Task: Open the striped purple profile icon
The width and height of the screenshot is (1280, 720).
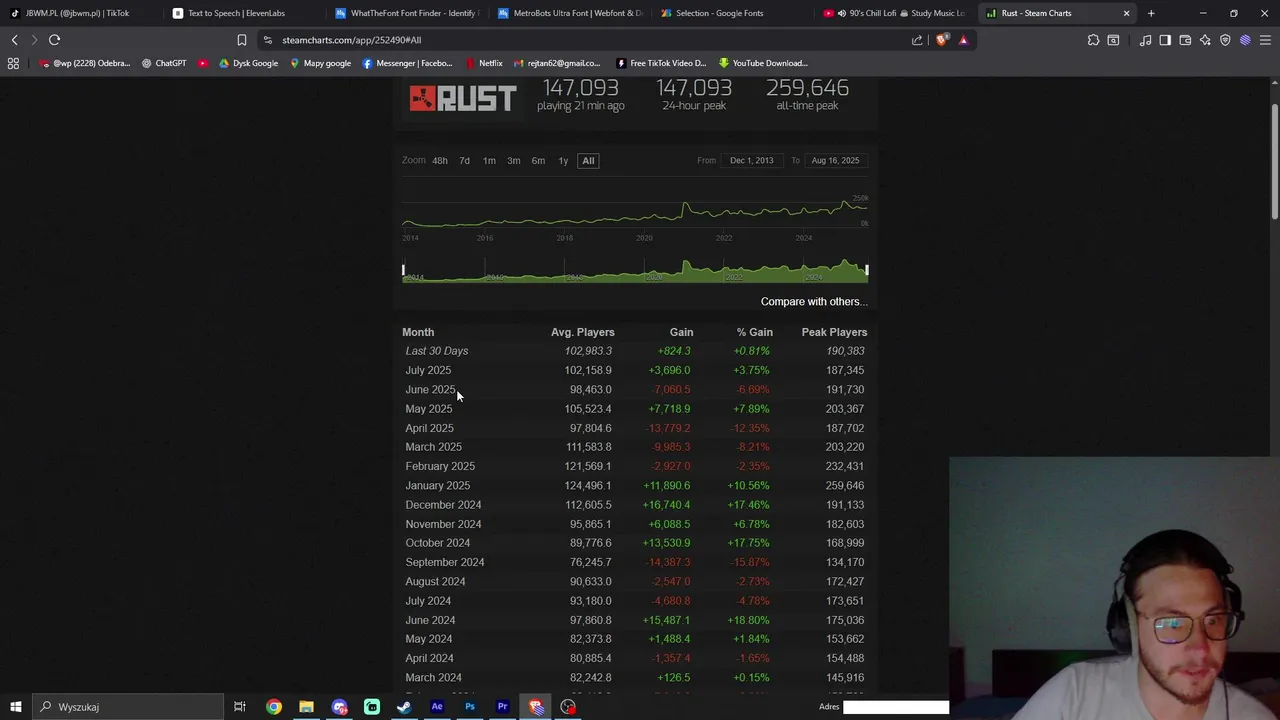Action: click(x=1245, y=40)
